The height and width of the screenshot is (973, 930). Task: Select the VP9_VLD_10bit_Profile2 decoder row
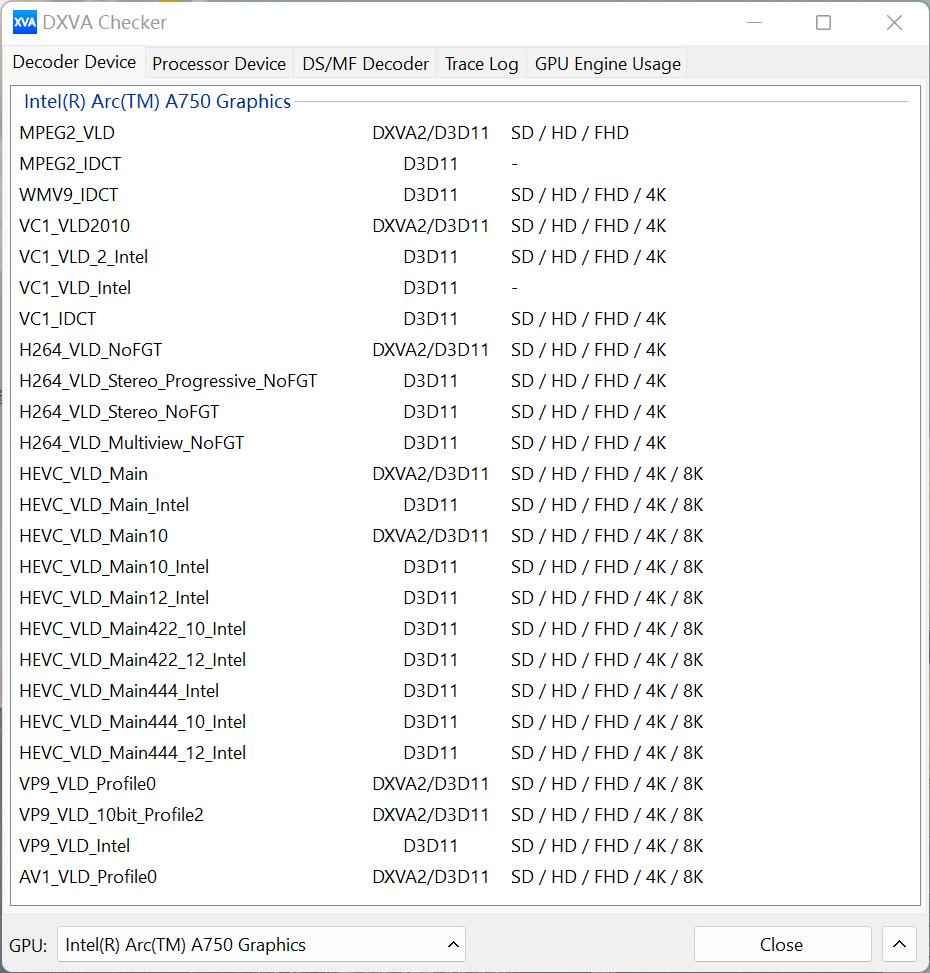pos(113,815)
